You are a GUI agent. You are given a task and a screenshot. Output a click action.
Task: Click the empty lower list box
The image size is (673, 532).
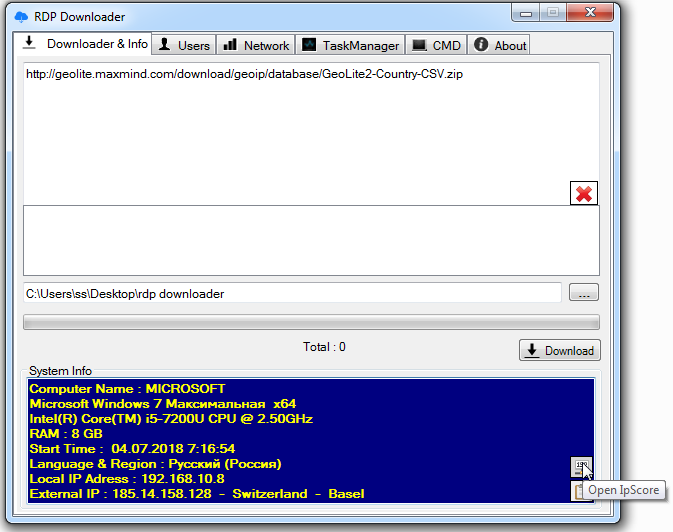(x=311, y=240)
